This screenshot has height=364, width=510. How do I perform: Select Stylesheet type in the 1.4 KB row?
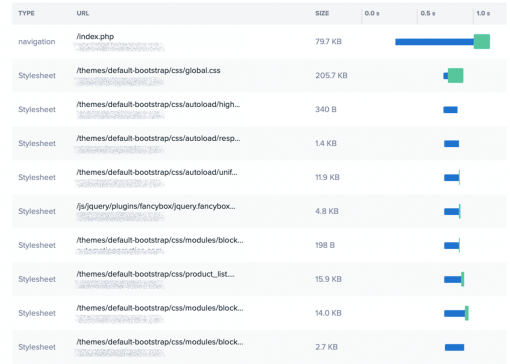click(37, 143)
